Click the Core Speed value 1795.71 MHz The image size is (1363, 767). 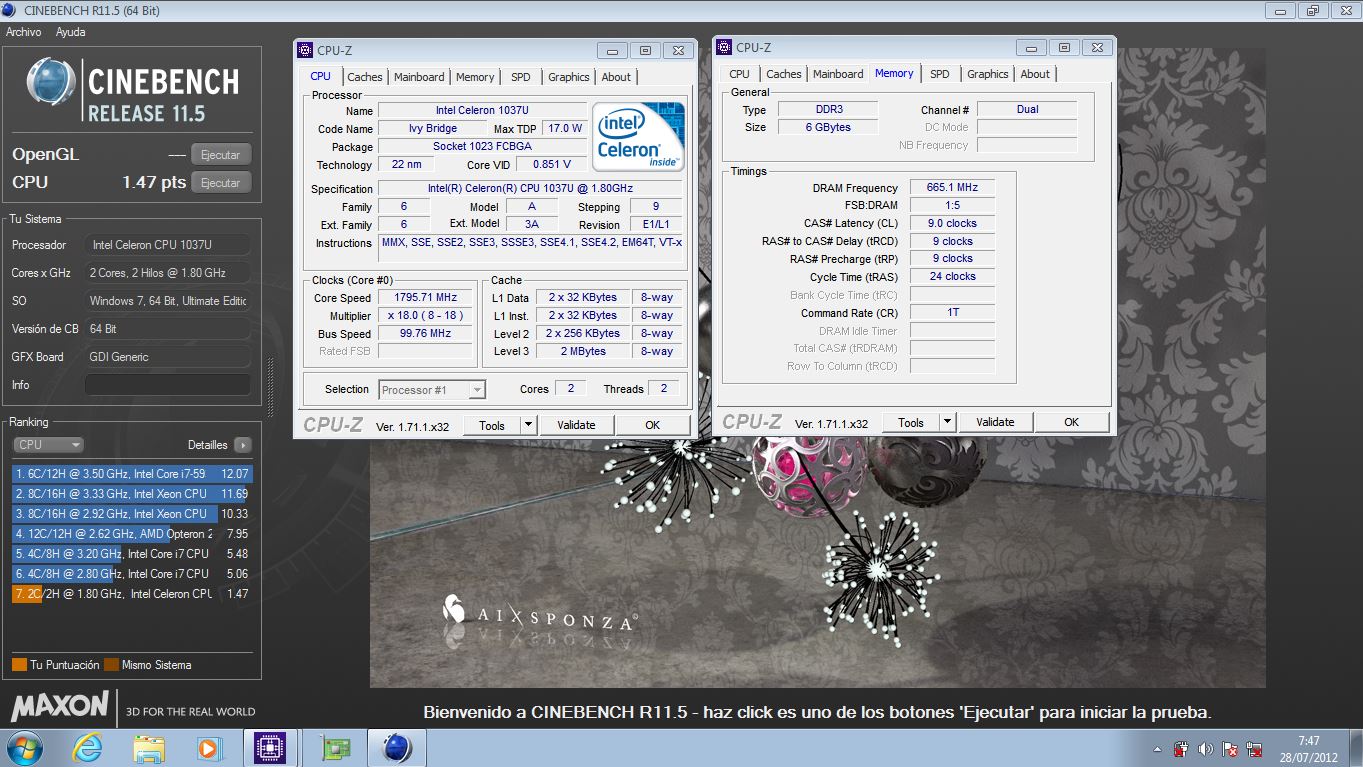click(x=426, y=298)
